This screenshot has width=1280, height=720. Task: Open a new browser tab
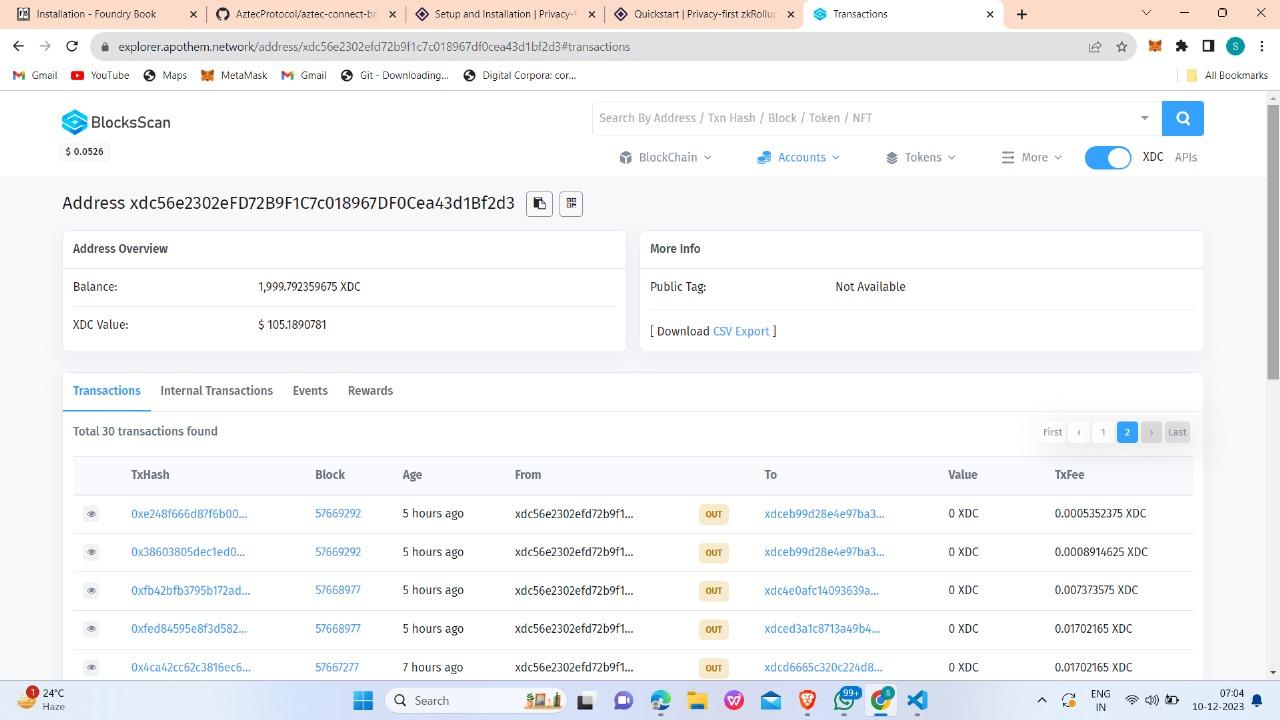[1021, 14]
